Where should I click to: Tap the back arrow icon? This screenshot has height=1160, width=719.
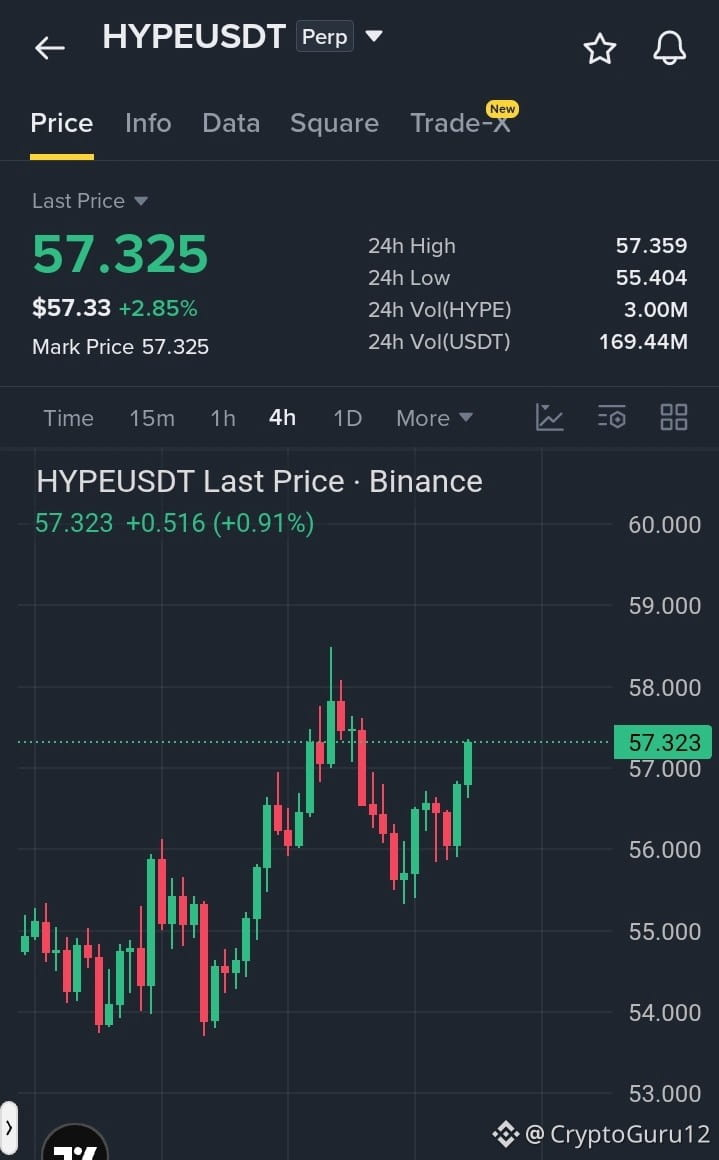coord(50,49)
